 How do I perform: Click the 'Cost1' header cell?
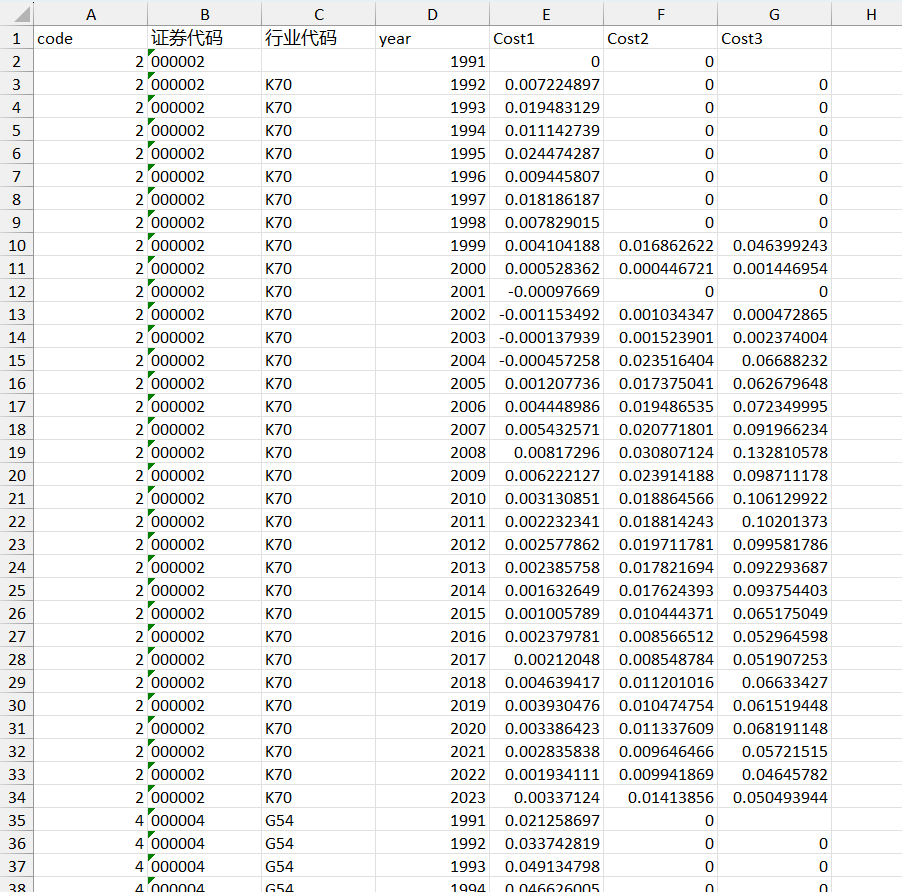[x=546, y=39]
